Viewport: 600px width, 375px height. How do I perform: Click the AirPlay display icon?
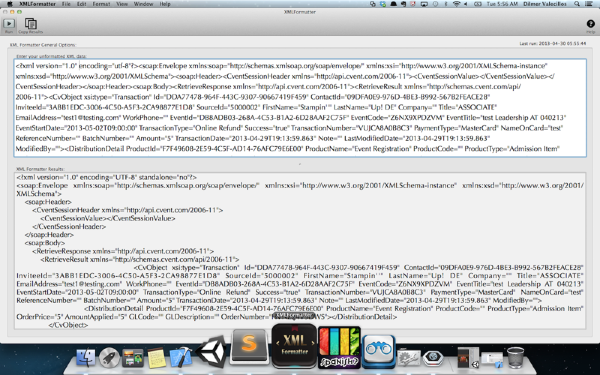click(x=424, y=4)
